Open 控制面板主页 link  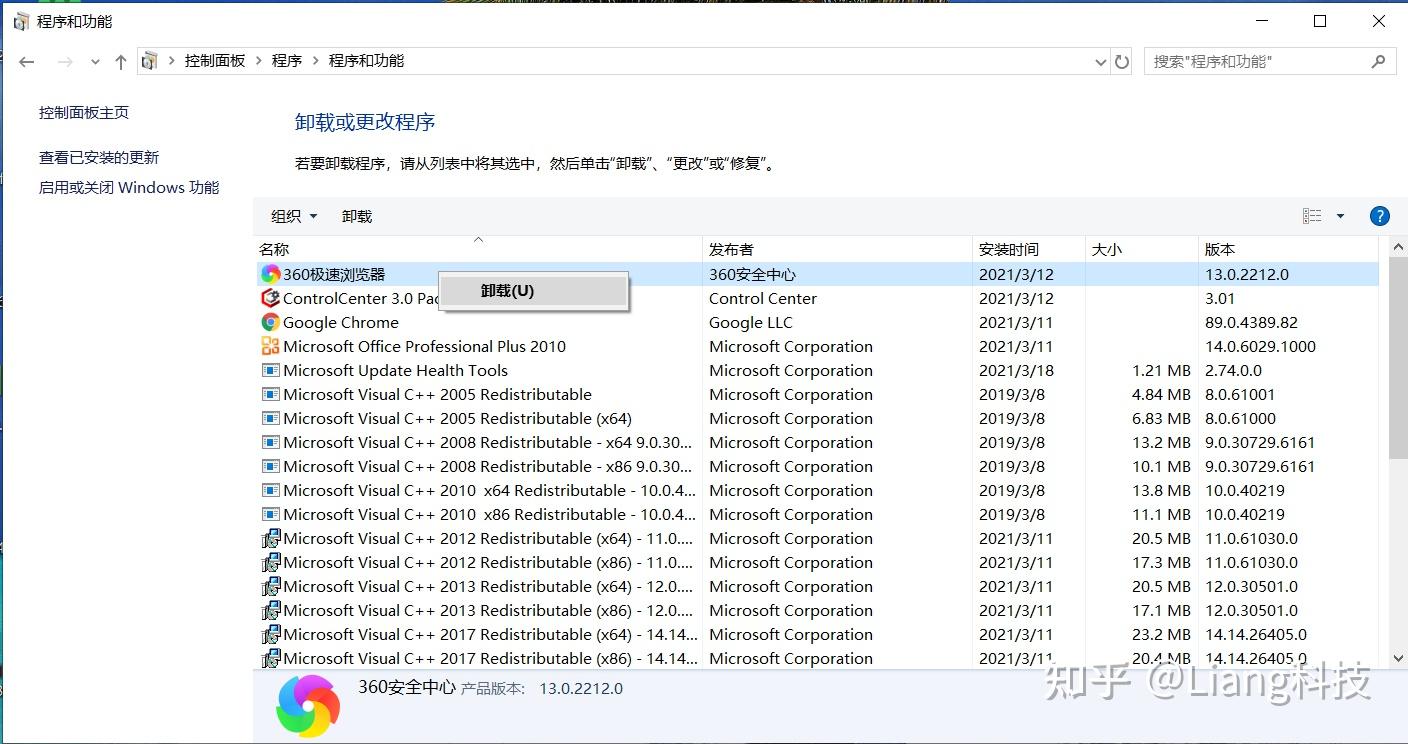84,113
